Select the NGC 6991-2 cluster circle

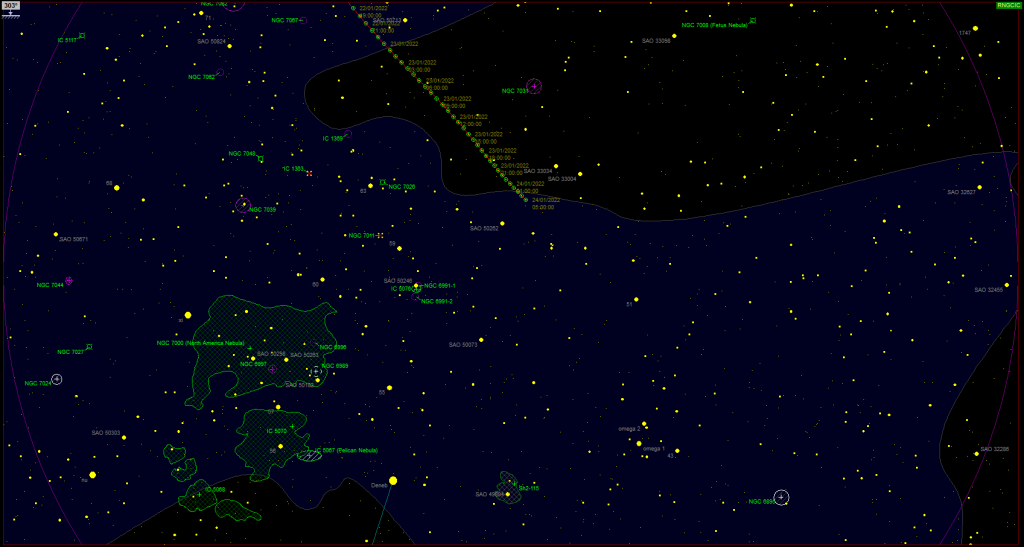click(x=415, y=296)
